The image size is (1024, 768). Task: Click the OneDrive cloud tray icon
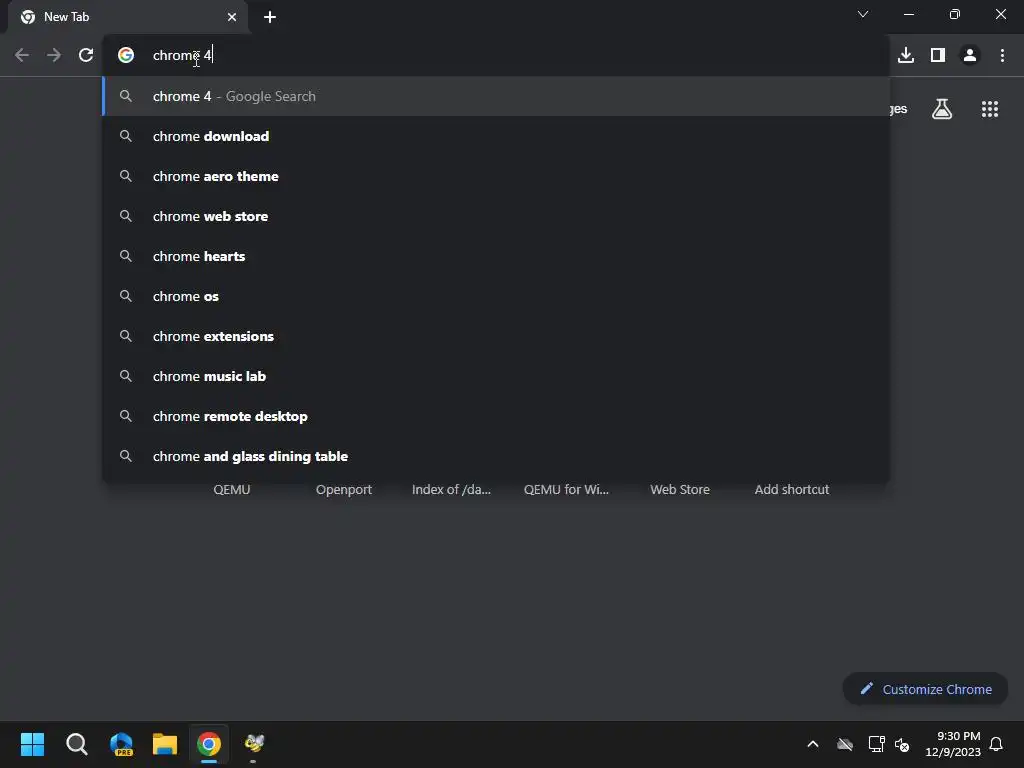click(844, 744)
